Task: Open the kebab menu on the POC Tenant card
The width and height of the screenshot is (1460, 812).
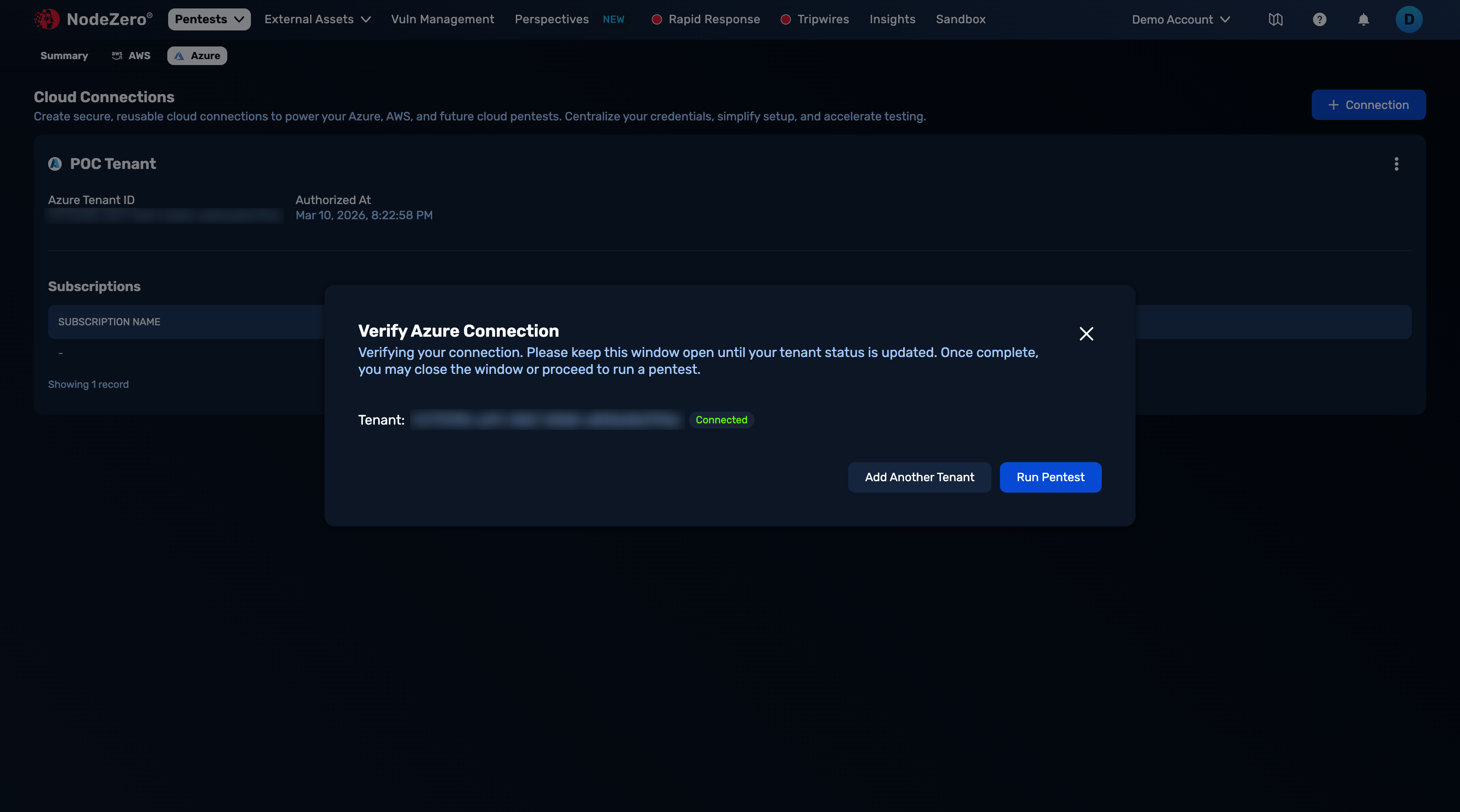Action: [x=1397, y=164]
